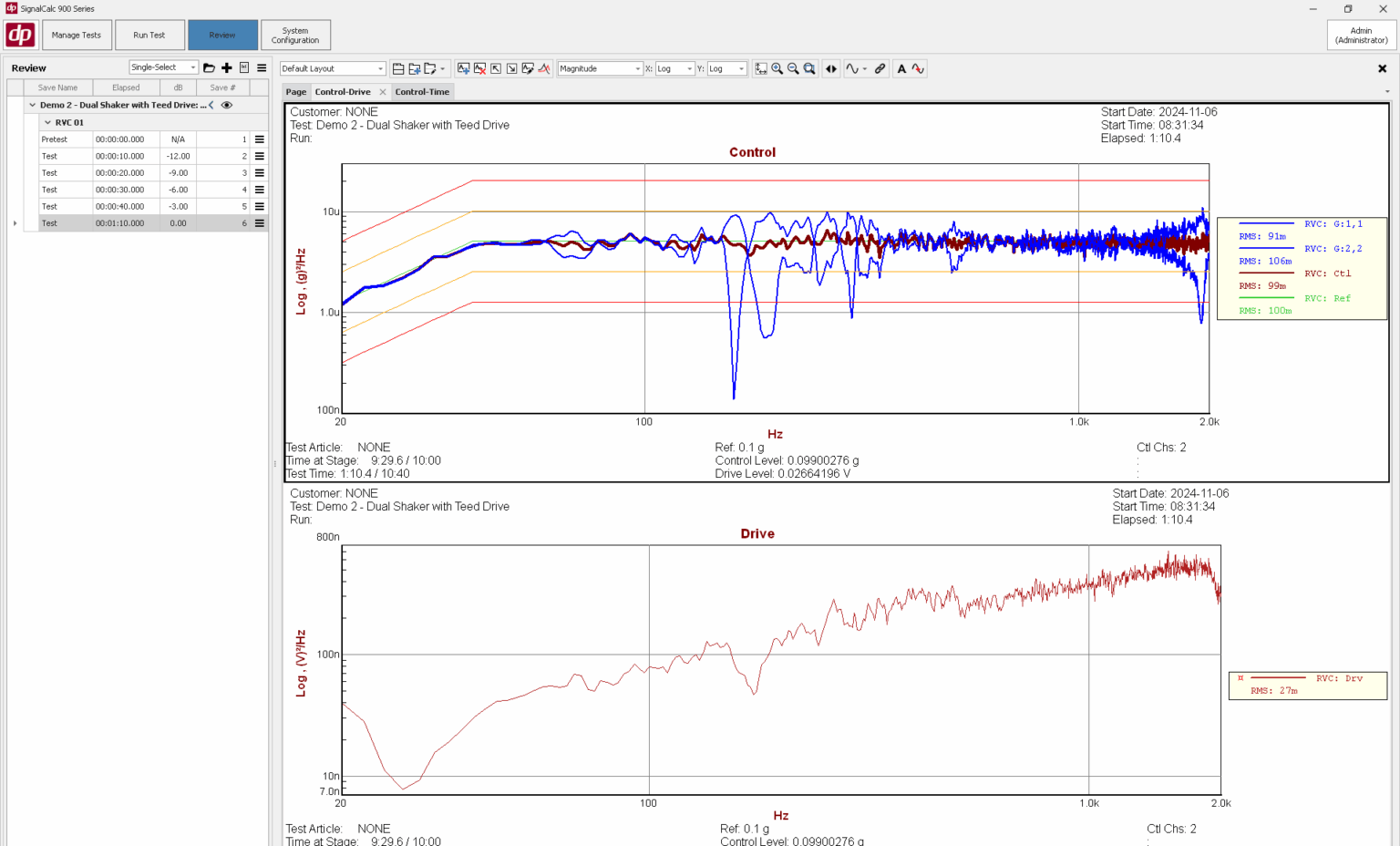
Task: Open folder icon in Review panel header
Action: coord(209,68)
